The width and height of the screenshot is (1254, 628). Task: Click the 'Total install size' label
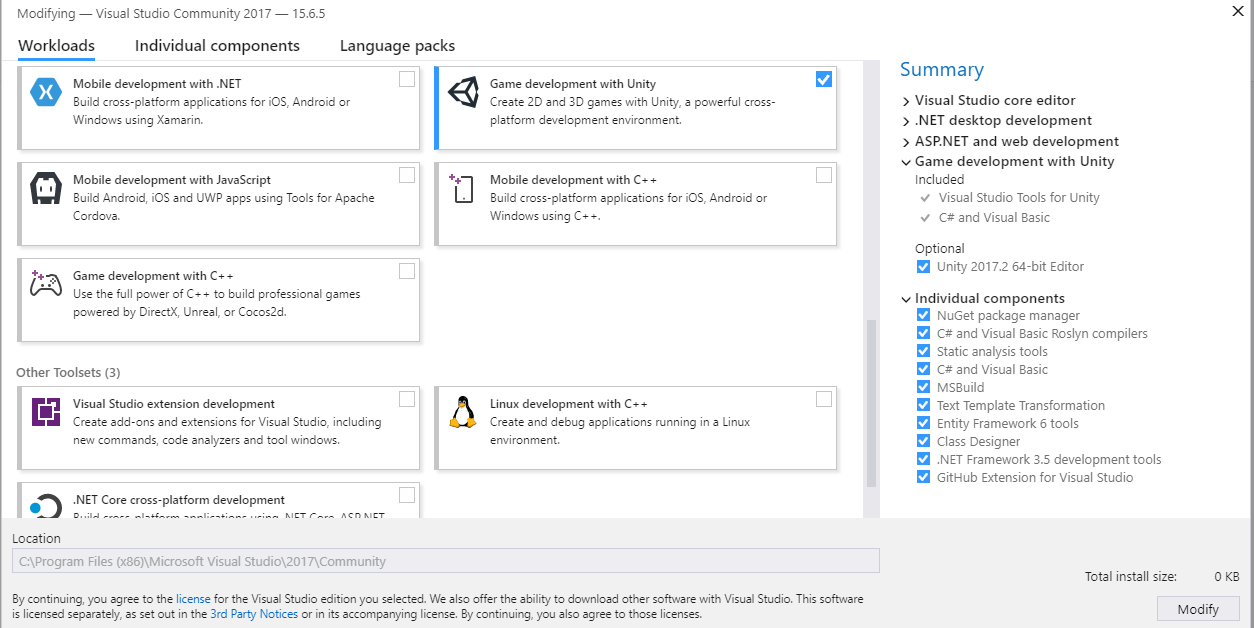pyautogui.click(x=1131, y=577)
